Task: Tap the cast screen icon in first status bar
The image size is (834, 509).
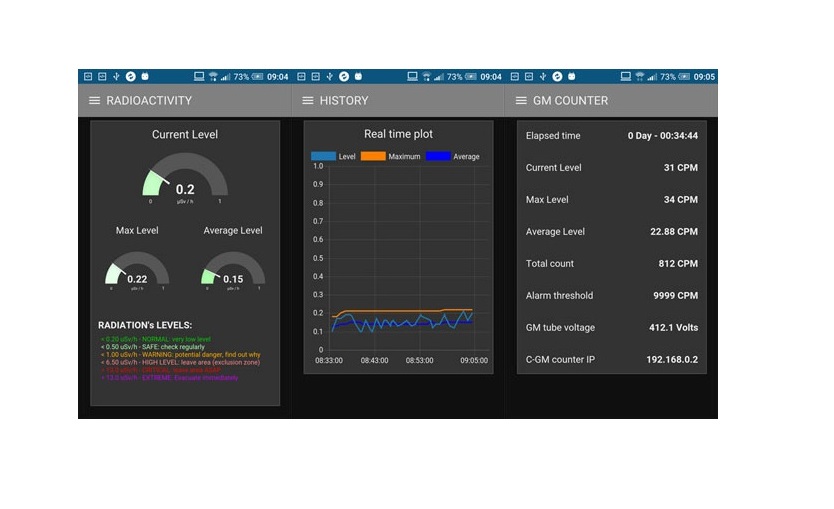Action: click(x=199, y=77)
